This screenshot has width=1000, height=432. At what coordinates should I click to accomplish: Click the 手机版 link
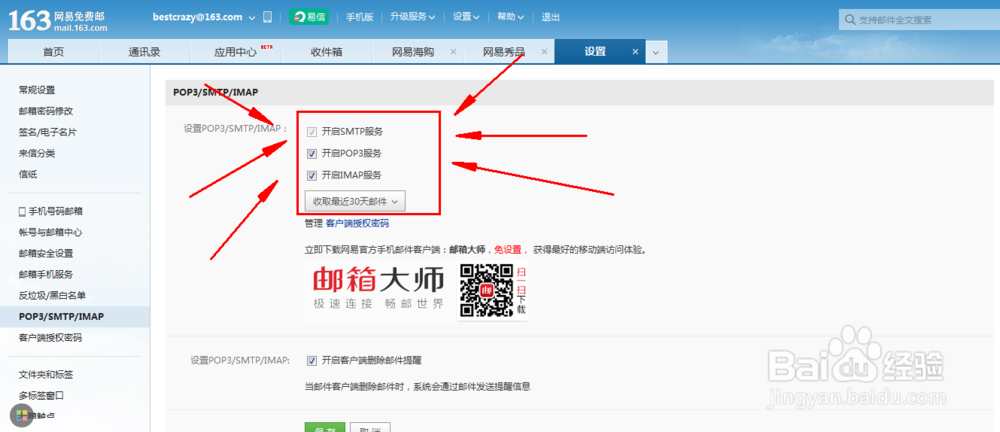click(x=360, y=17)
